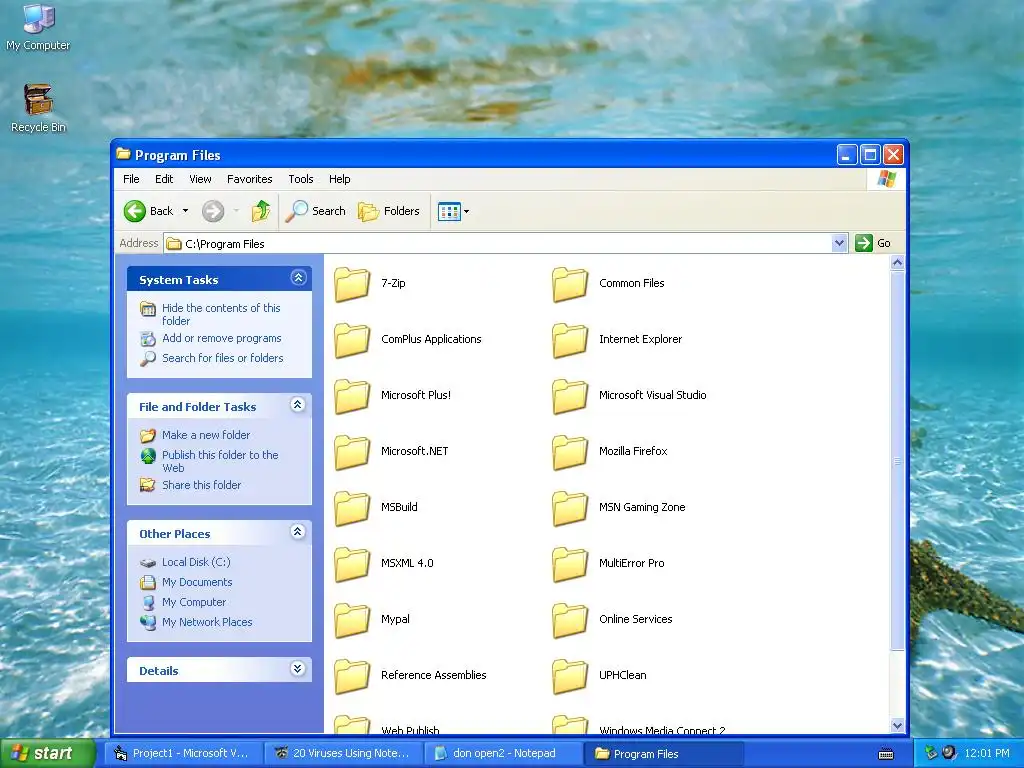1024x768 pixels.
Task: Go up one folder level icon
Action: point(261,211)
